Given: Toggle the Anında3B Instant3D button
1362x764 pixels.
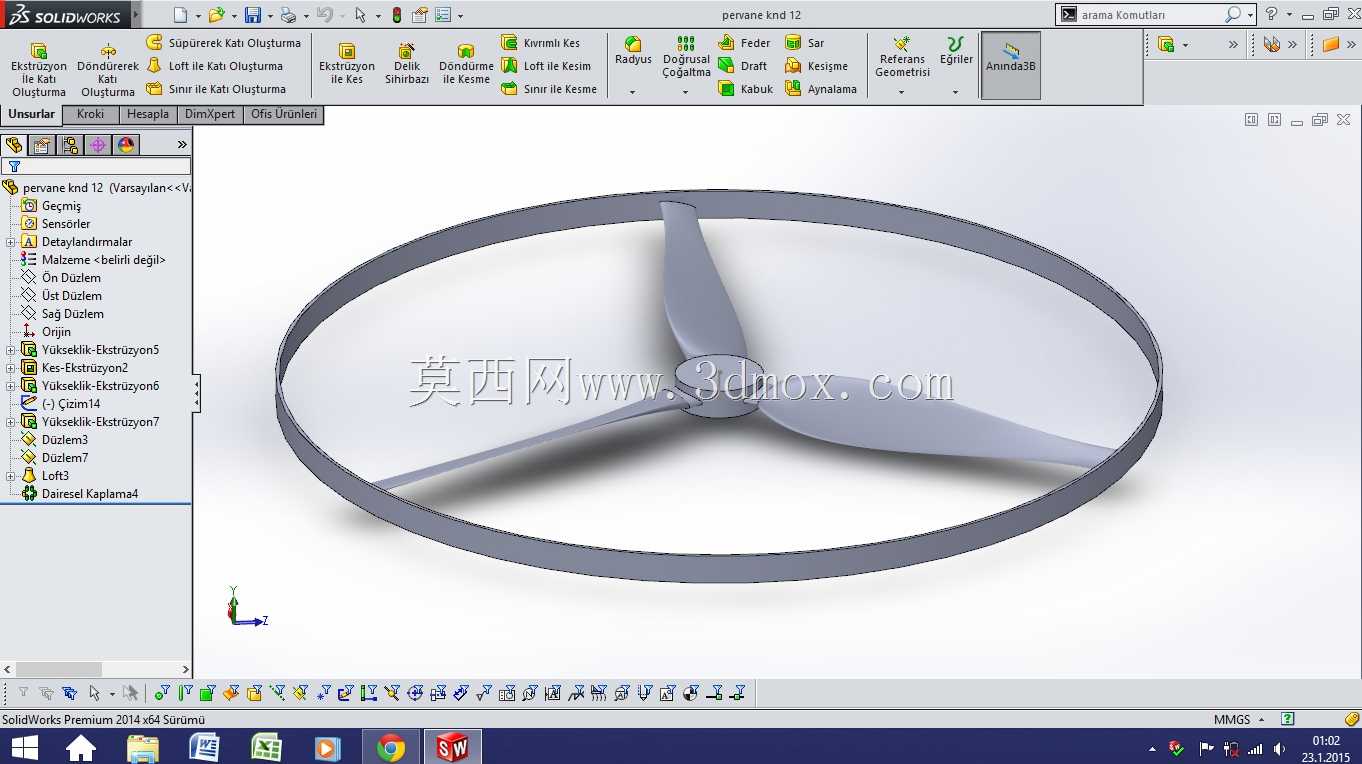Looking at the screenshot, I should 1011,65.
